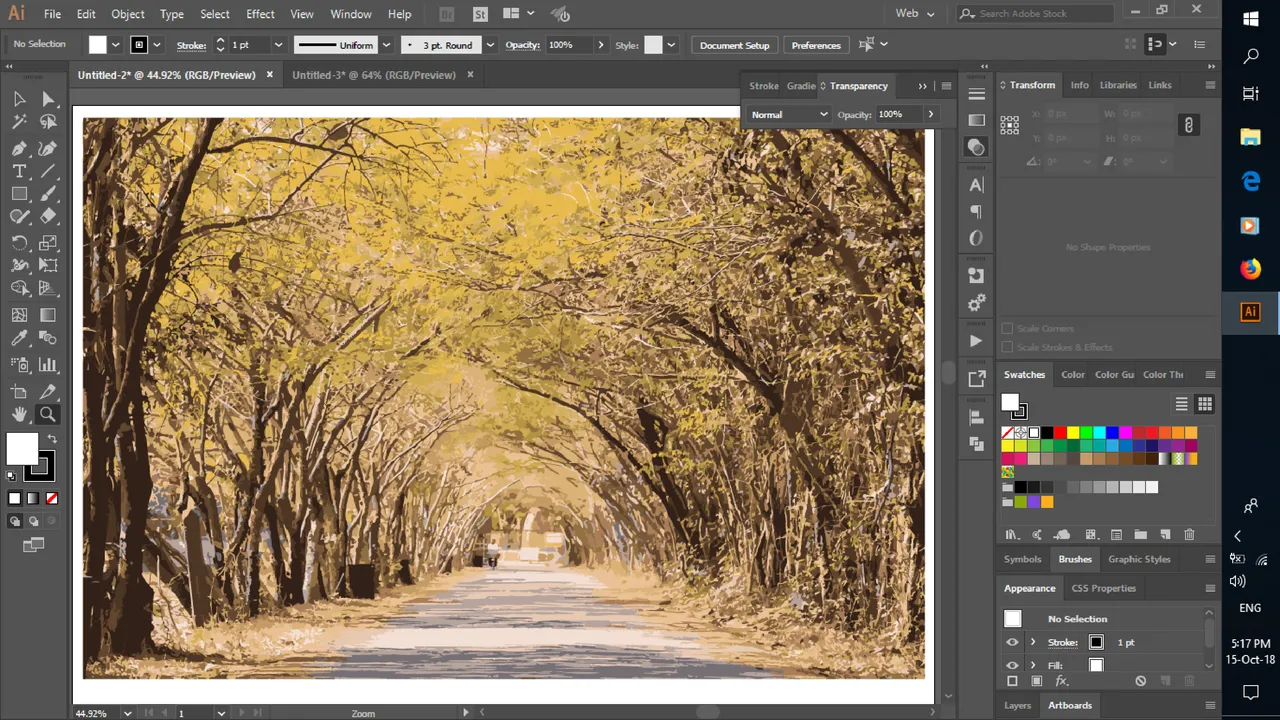This screenshot has width=1280, height=720.
Task: Open the Asset Export panel icon
Action: [x=977, y=378]
